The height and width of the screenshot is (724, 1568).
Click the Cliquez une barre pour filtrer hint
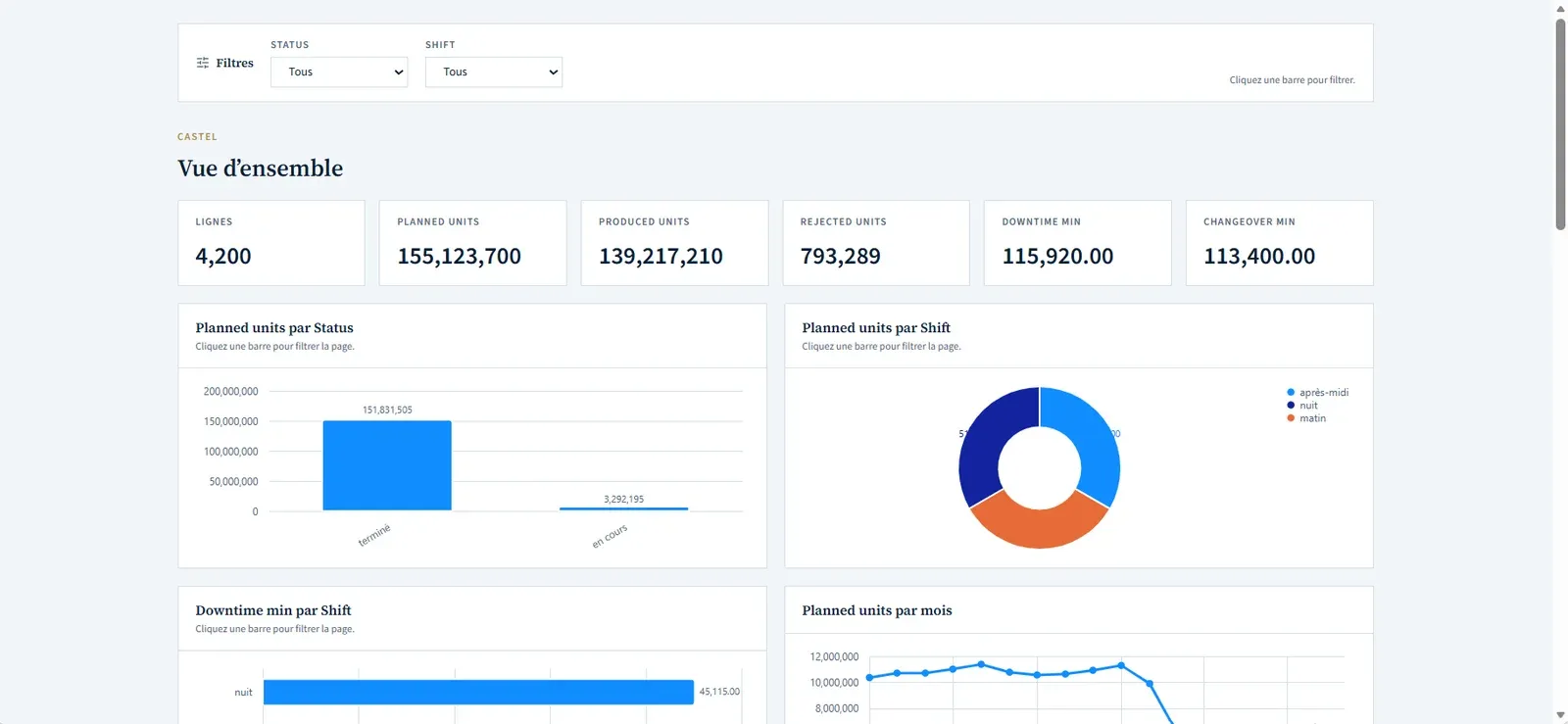1292,80
